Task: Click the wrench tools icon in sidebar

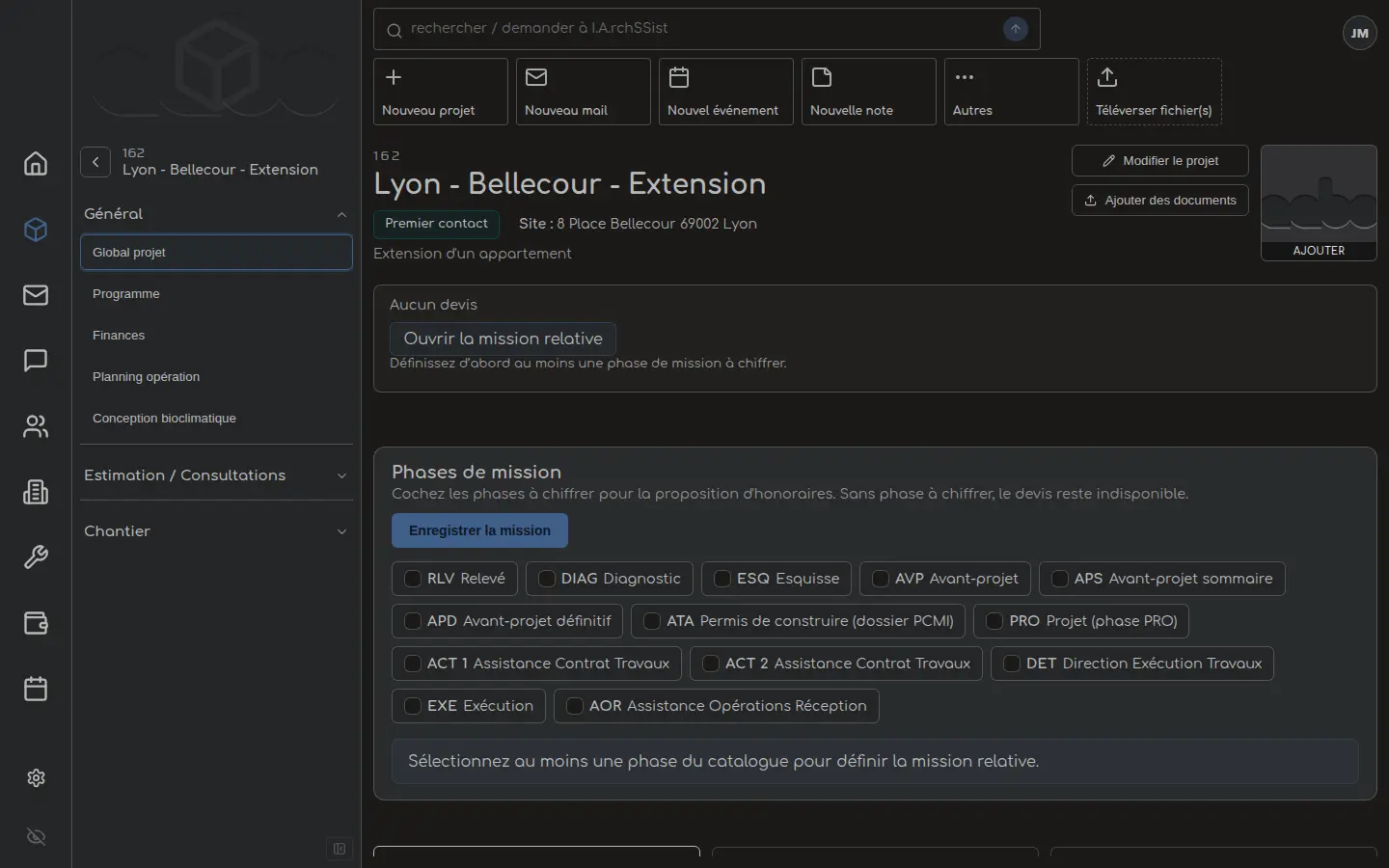Action: coord(36,557)
